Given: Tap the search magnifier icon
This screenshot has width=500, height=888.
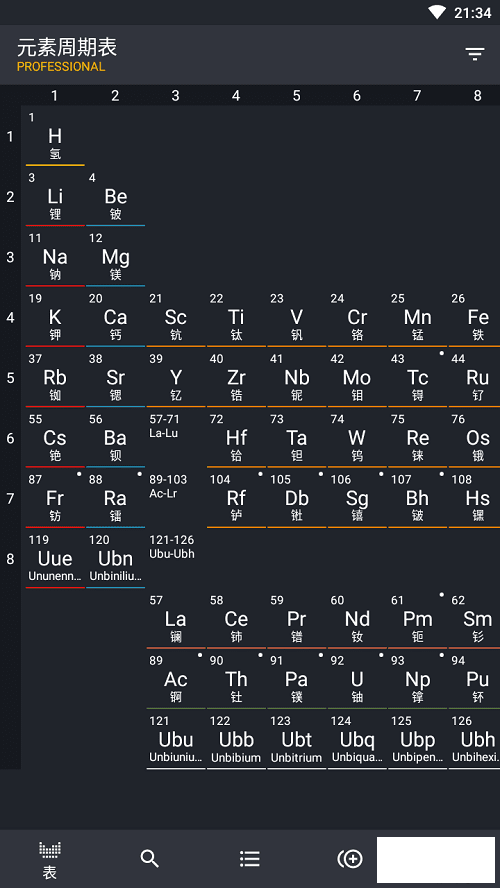Looking at the screenshot, I should 149,859.
